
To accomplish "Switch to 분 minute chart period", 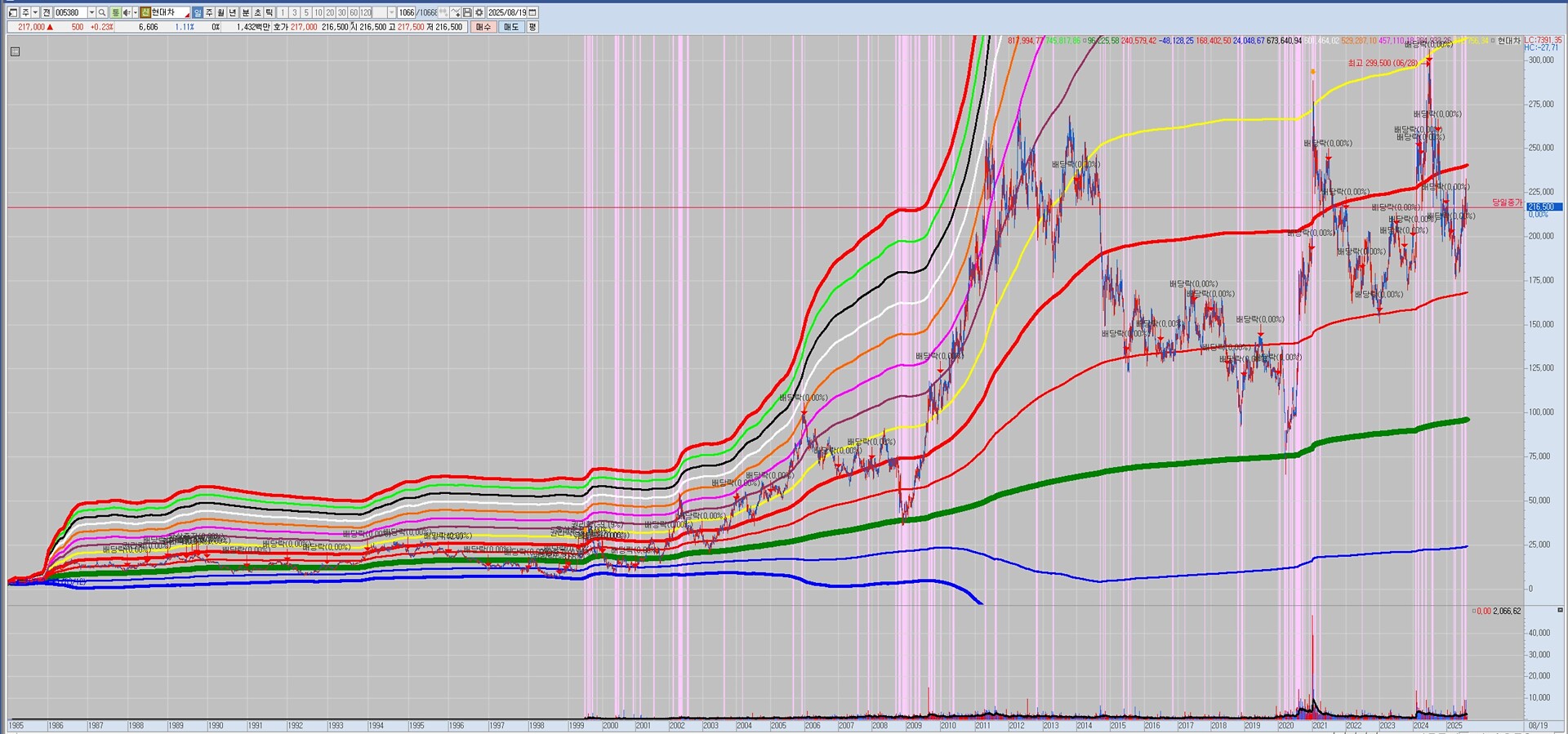I will [245, 12].
